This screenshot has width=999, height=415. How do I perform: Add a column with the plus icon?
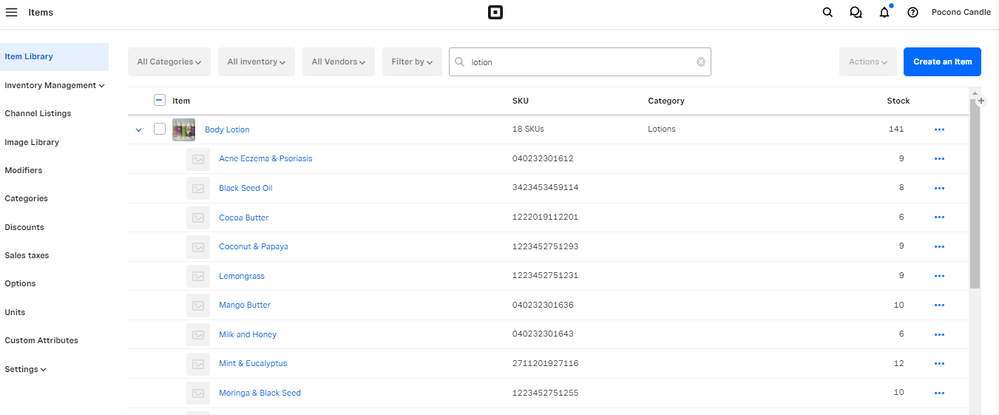click(x=981, y=101)
